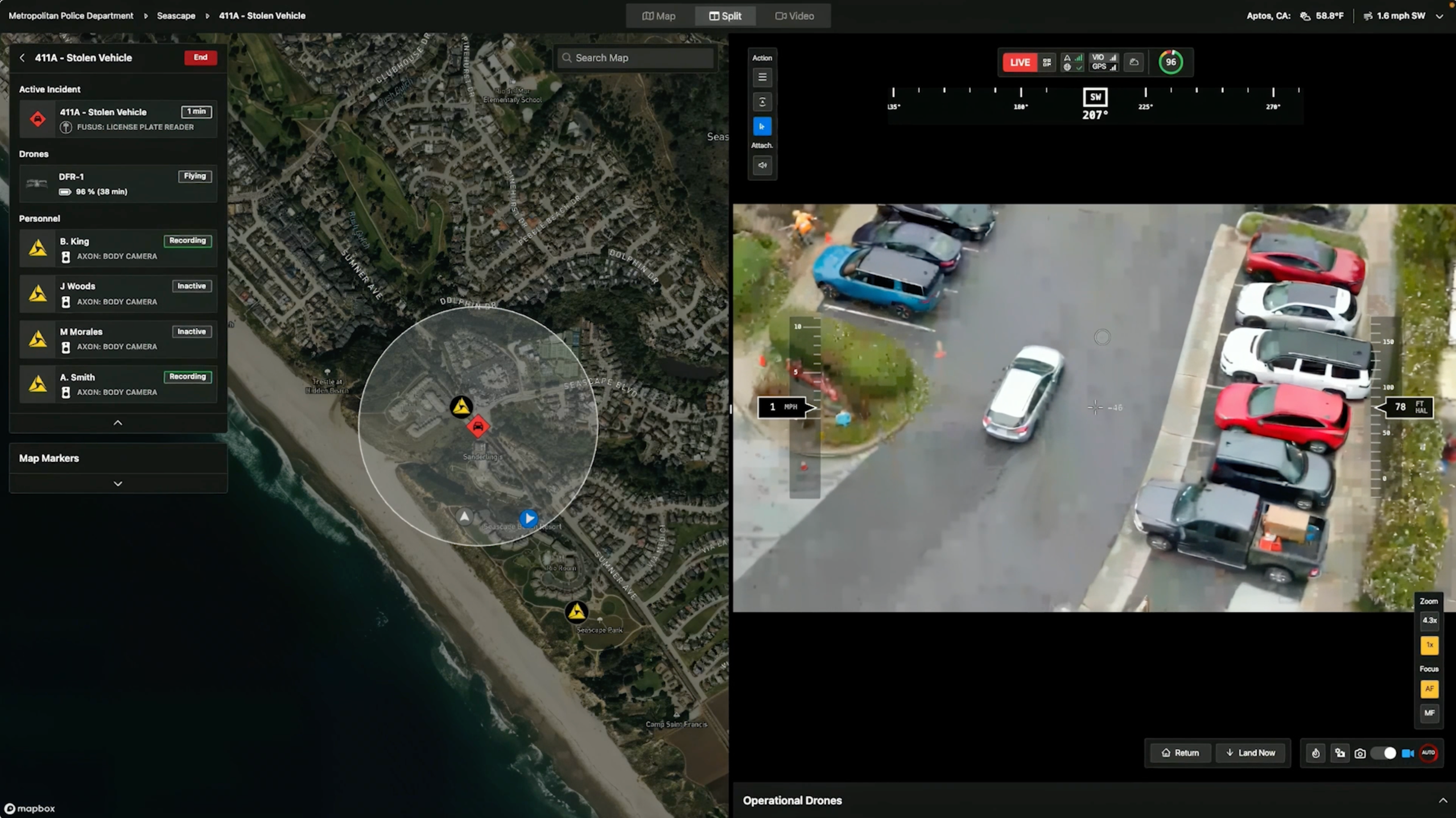Click the Search Map input field
Image resolution: width=1456 pixels, height=818 pixels.
pos(637,57)
